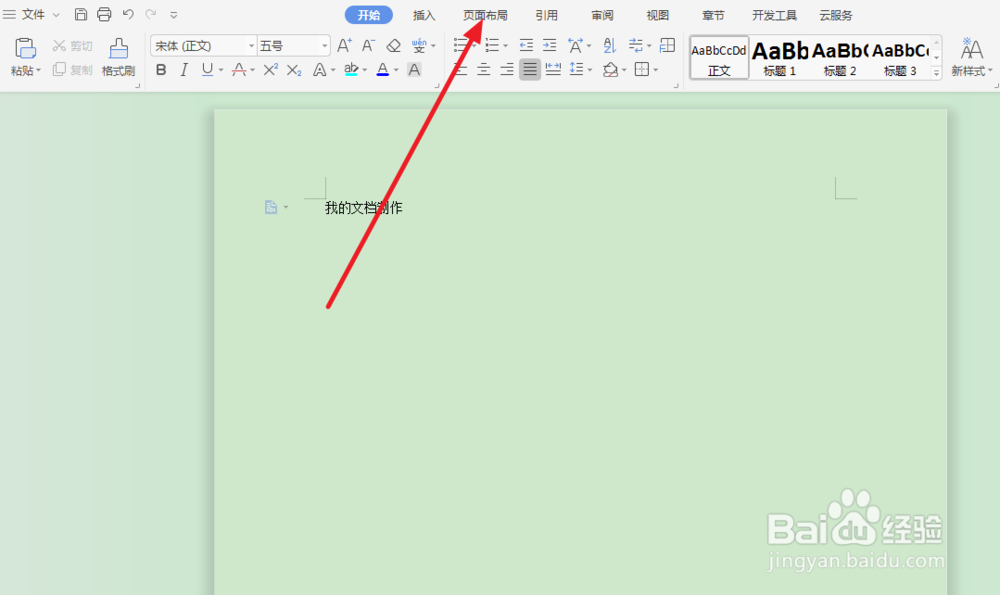Open the 页面布局 tab
Viewport: 1000px width, 595px height.
click(x=485, y=15)
